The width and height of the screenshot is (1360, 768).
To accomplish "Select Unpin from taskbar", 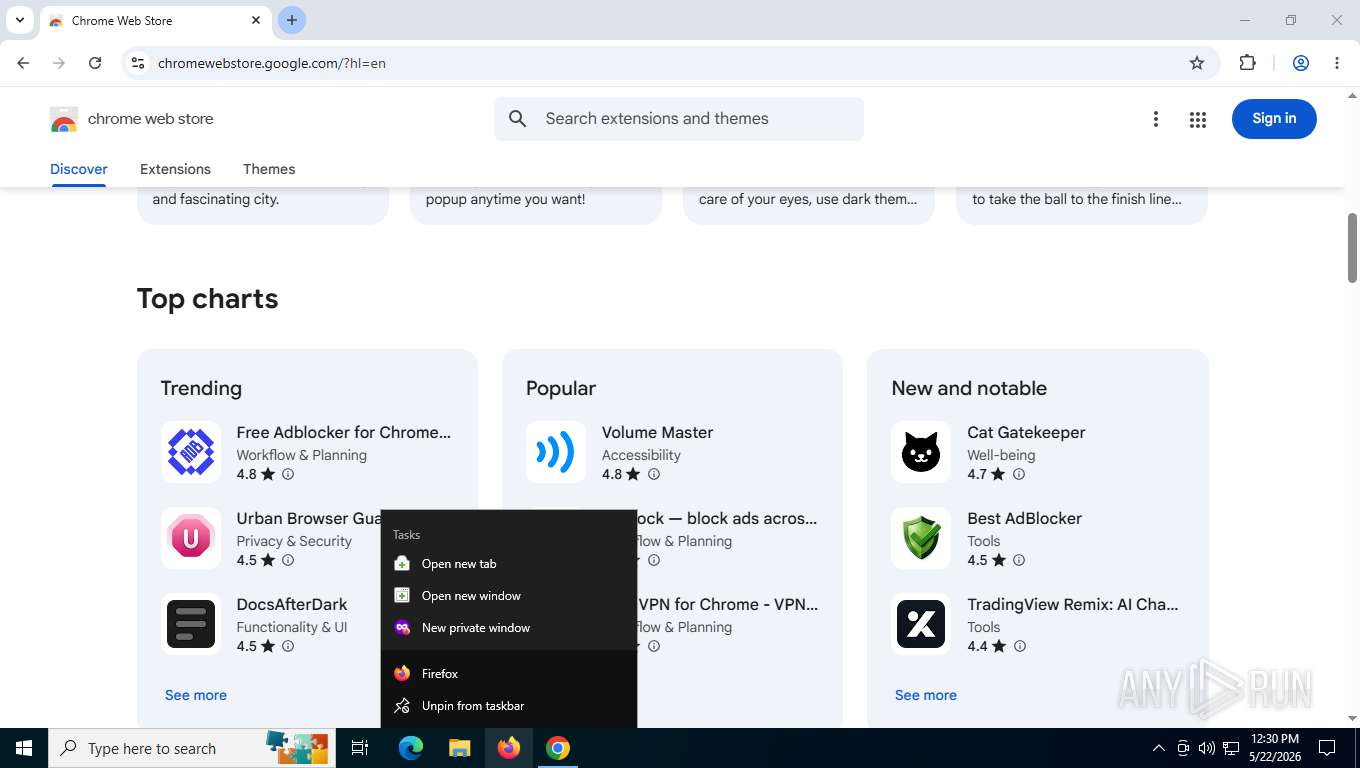I will pos(509,706).
